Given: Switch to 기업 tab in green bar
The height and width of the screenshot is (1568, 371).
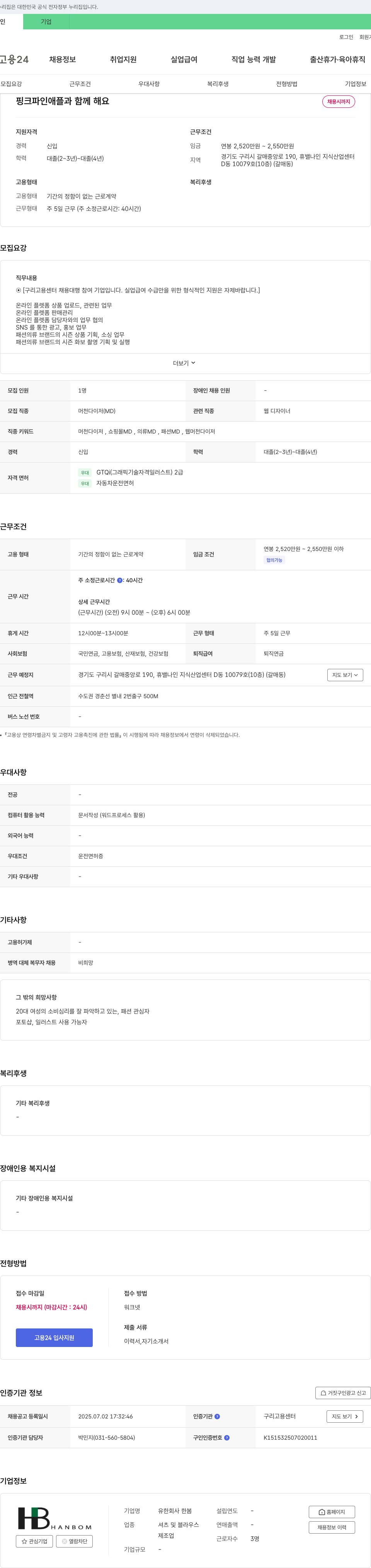Looking at the screenshot, I should pos(46,22).
